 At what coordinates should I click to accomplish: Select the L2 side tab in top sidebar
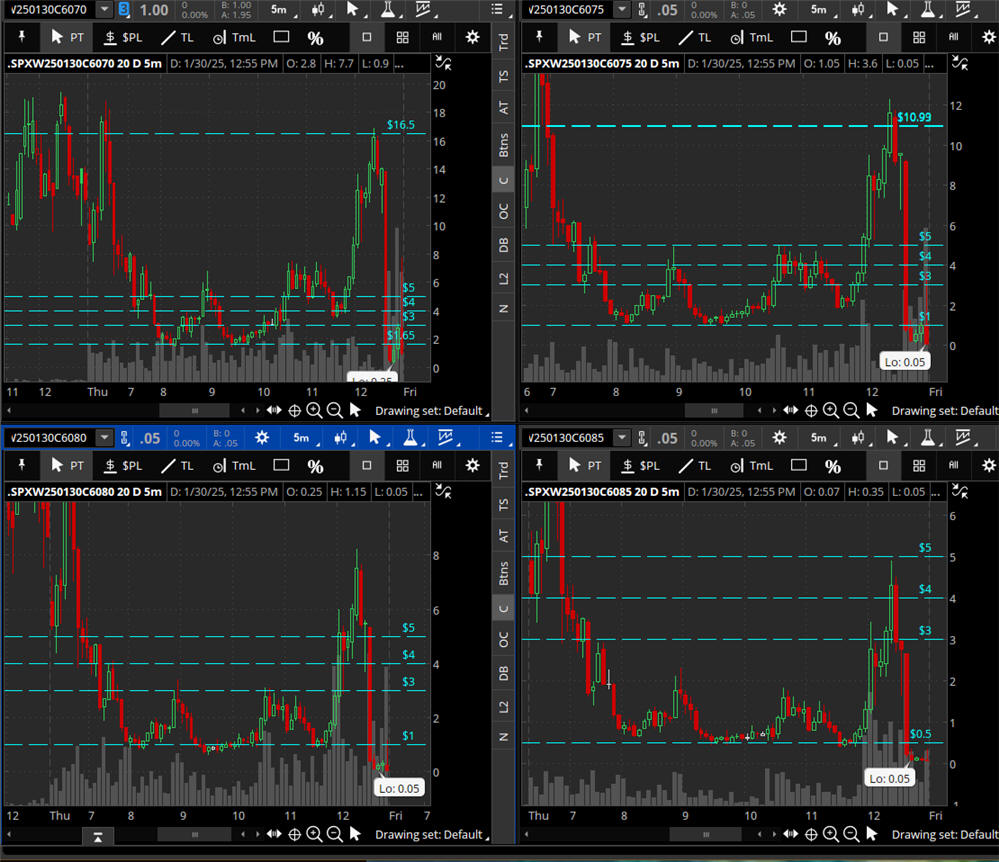pos(504,277)
